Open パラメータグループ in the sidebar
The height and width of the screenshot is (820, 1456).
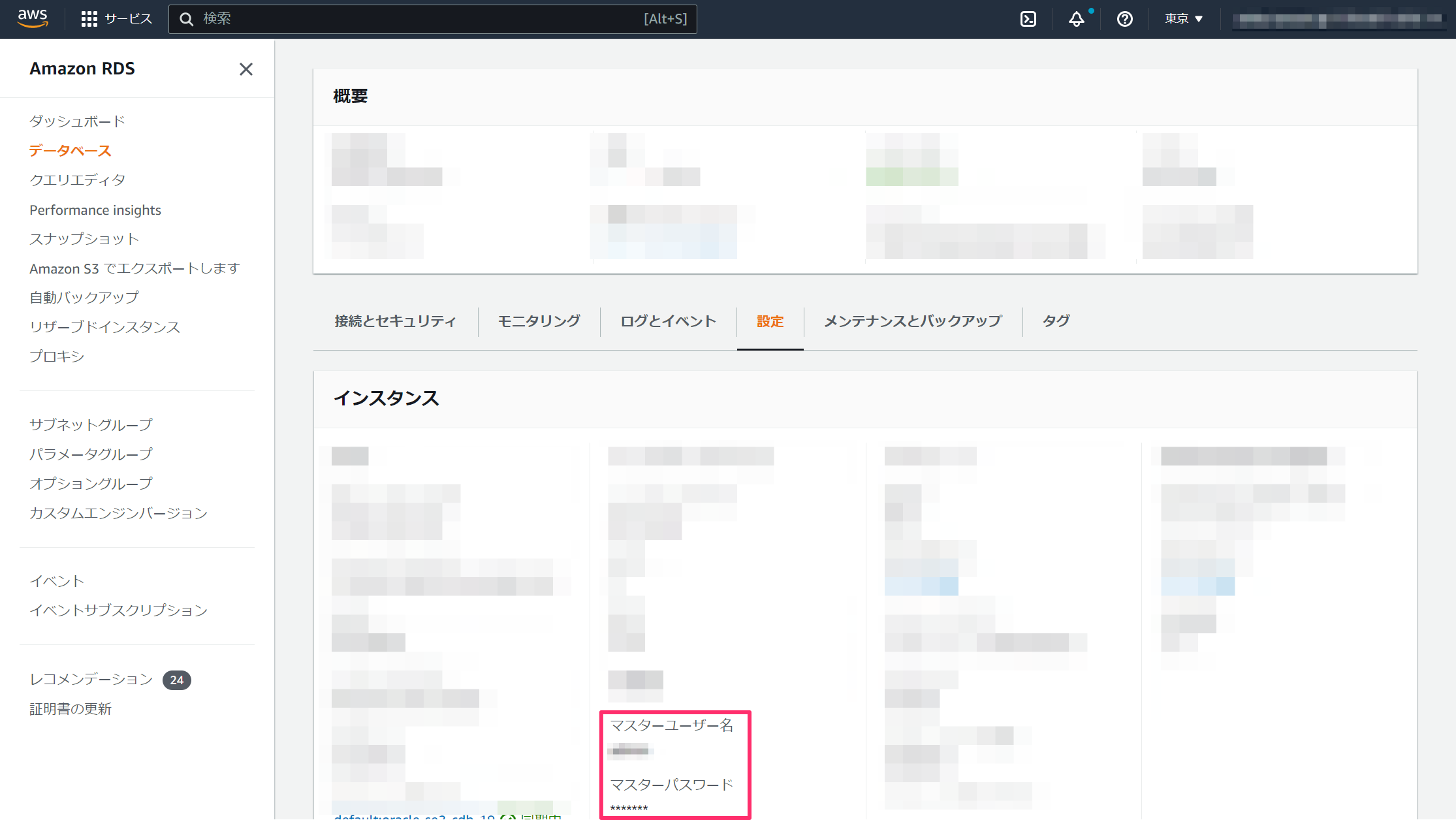[91, 454]
